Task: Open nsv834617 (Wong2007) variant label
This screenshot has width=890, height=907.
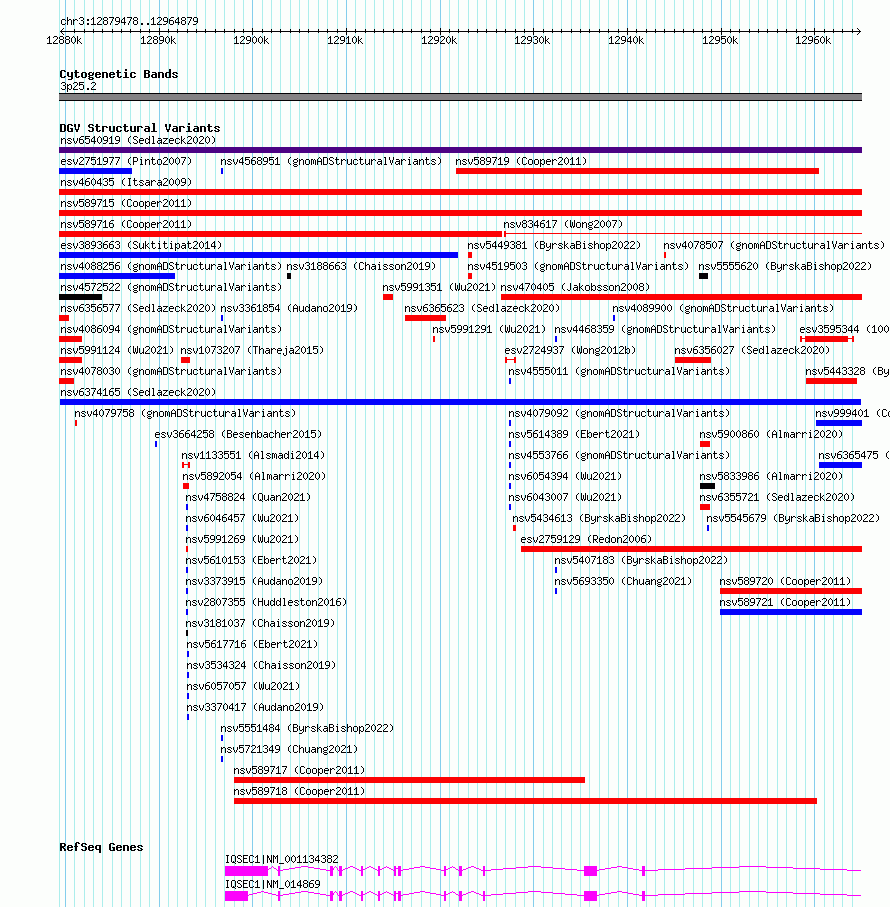Action: (563, 224)
